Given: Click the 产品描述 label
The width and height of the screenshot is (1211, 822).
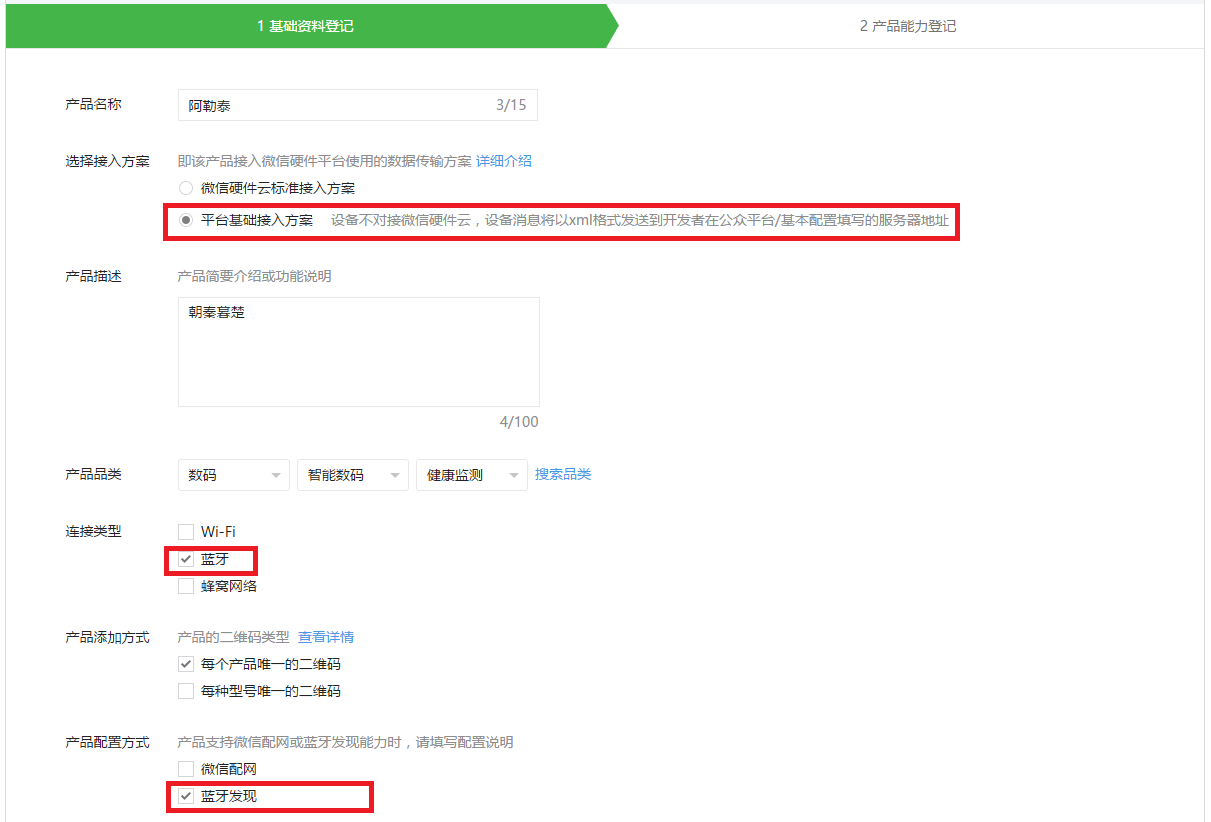Looking at the screenshot, I should coord(93,276).
